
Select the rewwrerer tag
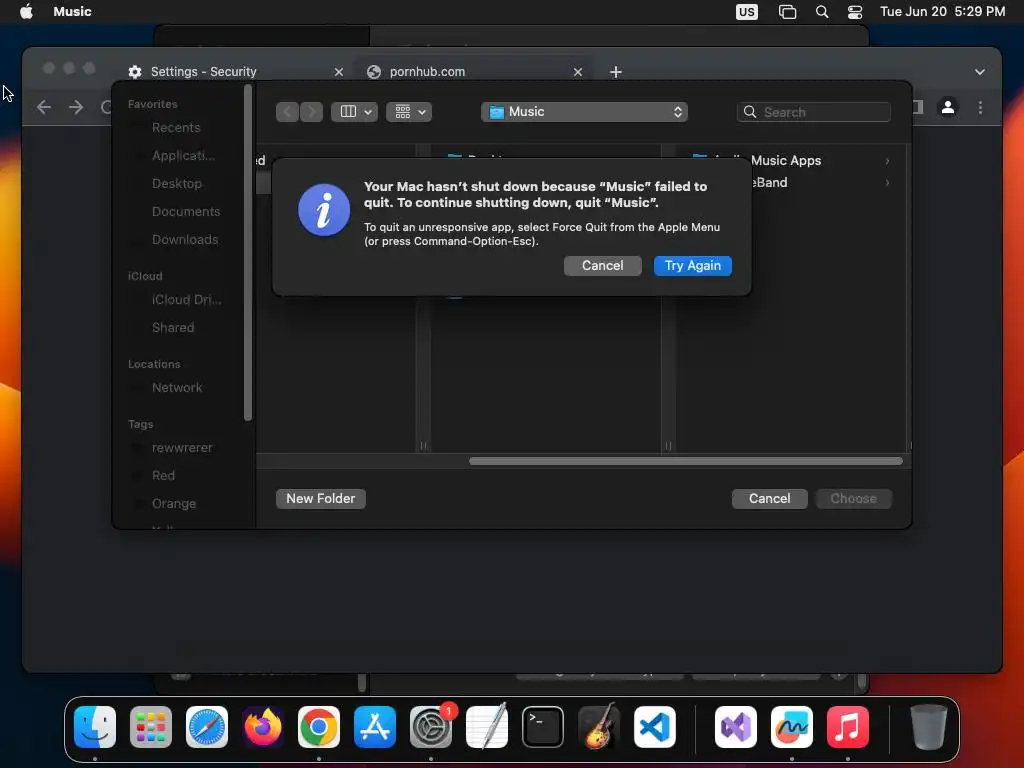(182, 447)
